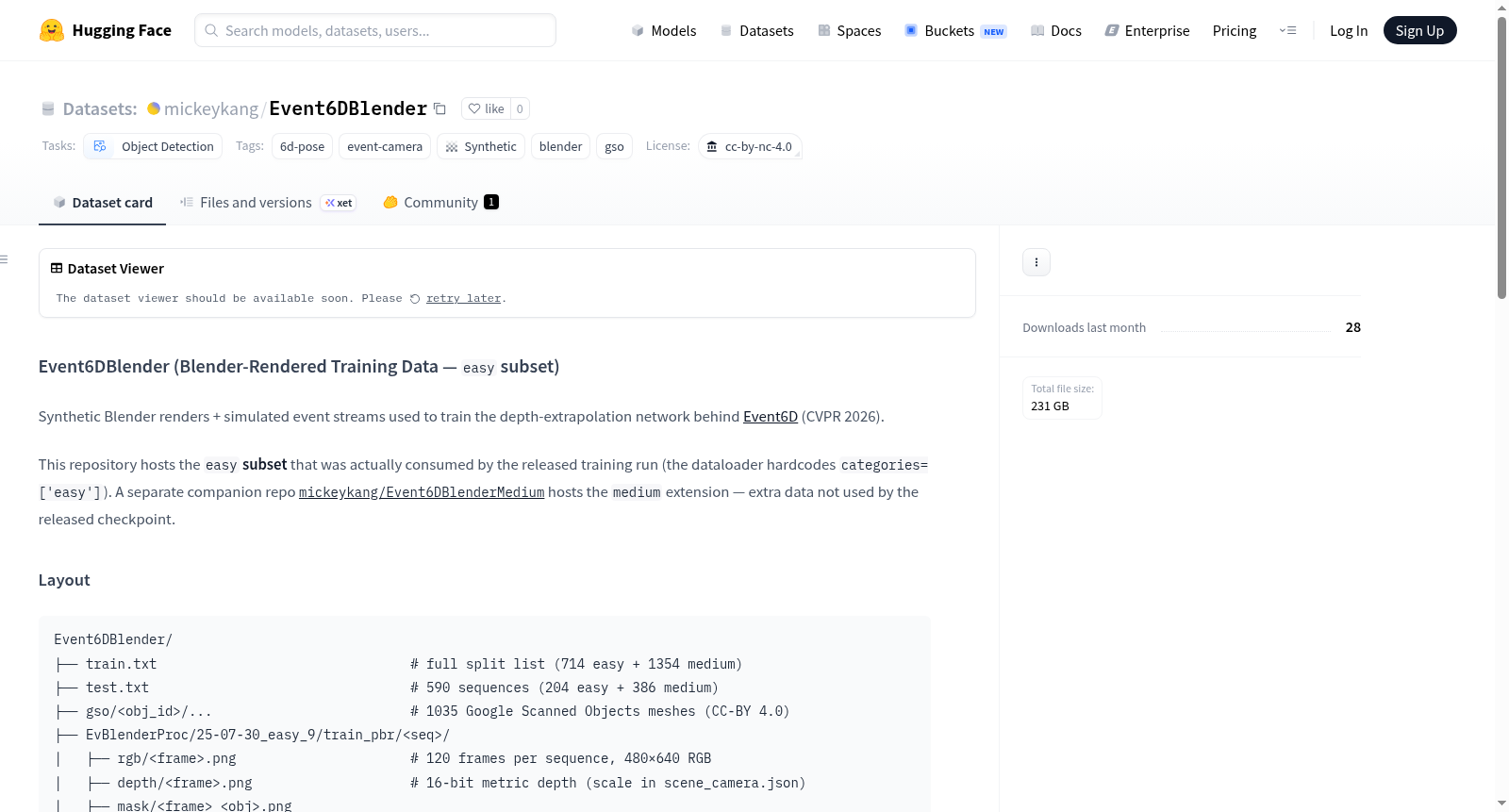Select the Synthetic tag

481,146
